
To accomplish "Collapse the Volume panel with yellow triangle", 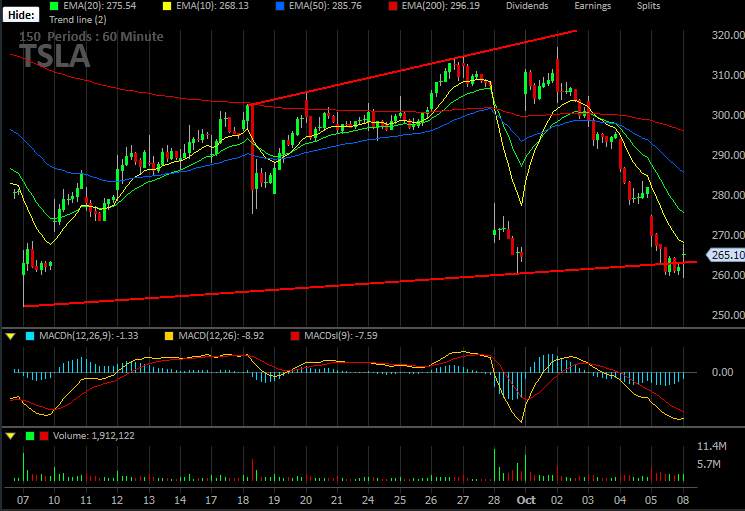I will [10, 435].
